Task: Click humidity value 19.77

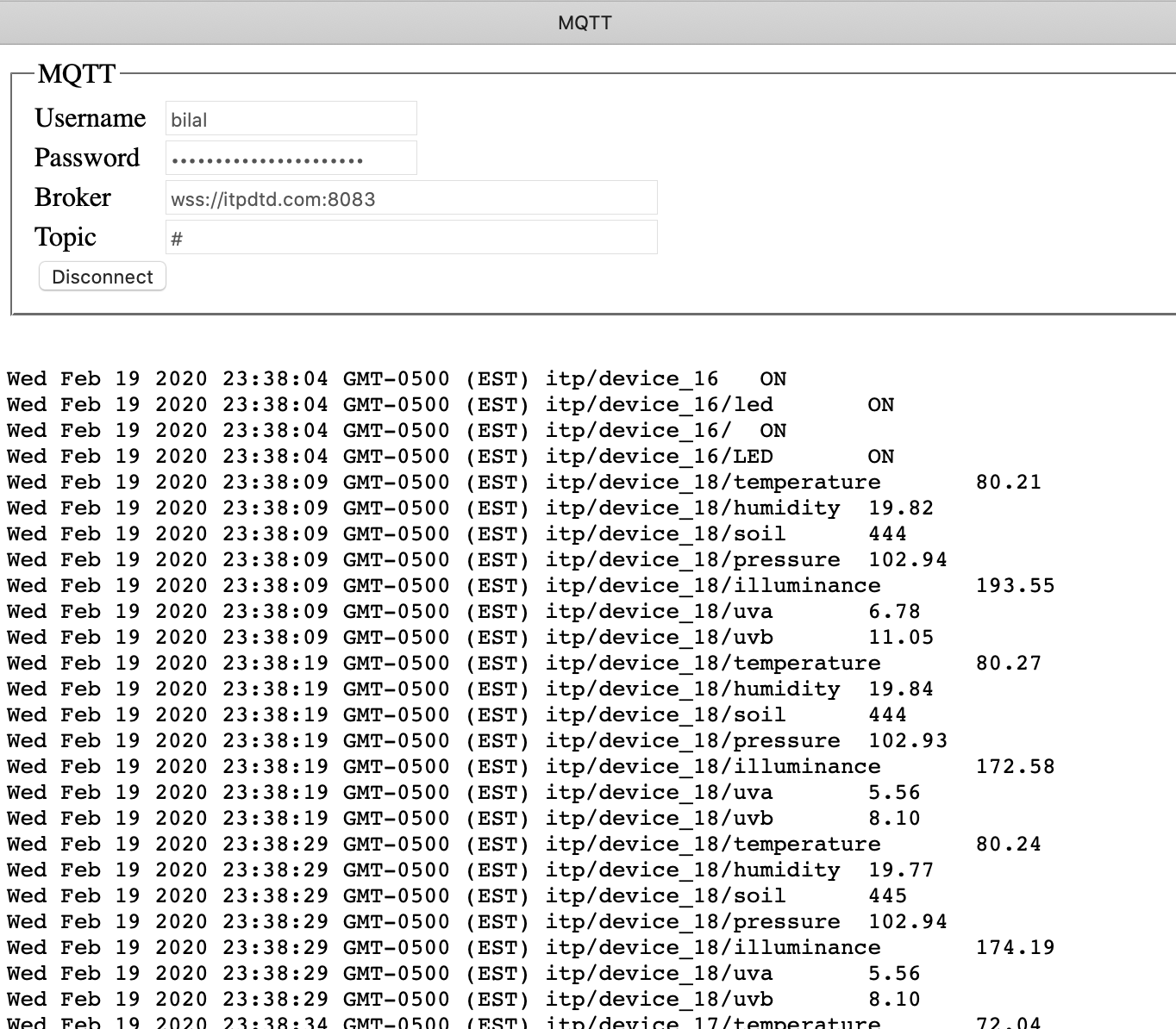Action: coord(901,870)
